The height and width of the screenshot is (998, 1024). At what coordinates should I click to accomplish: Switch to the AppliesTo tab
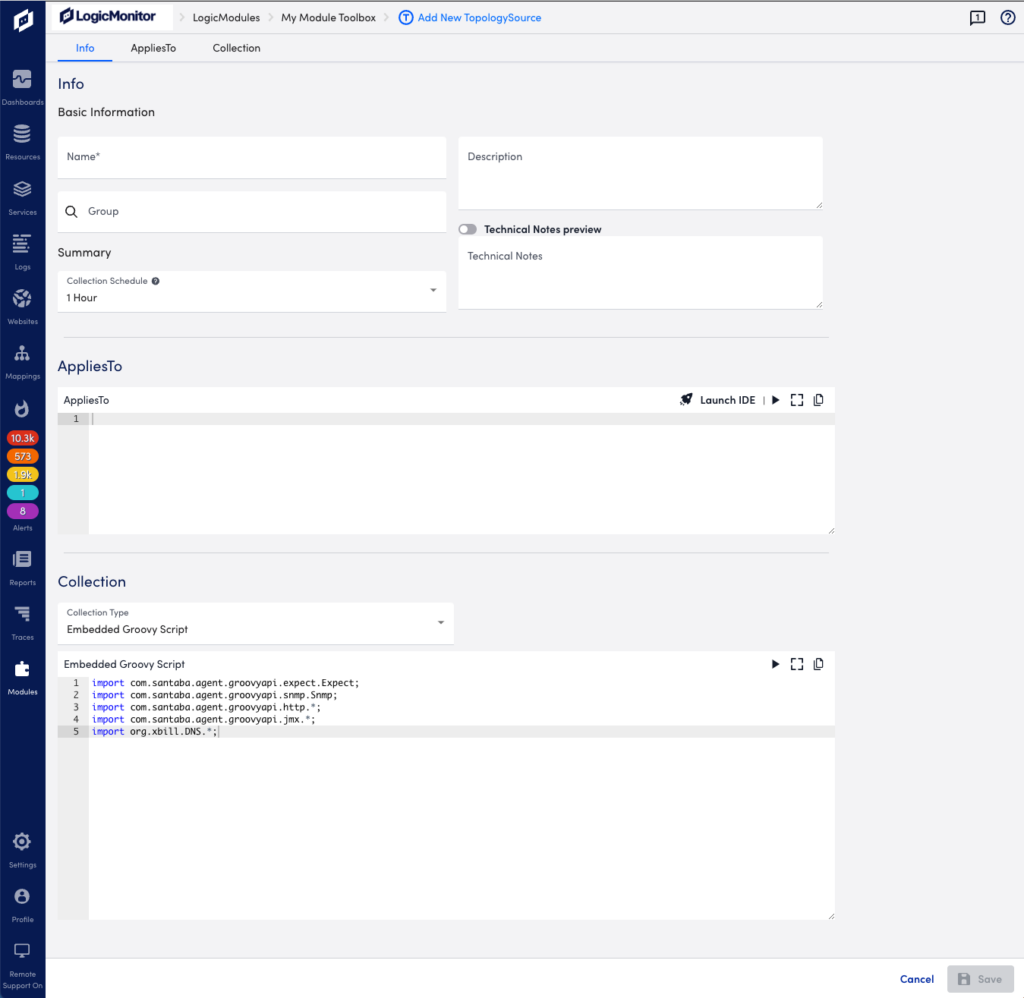[x=153, y=48]
